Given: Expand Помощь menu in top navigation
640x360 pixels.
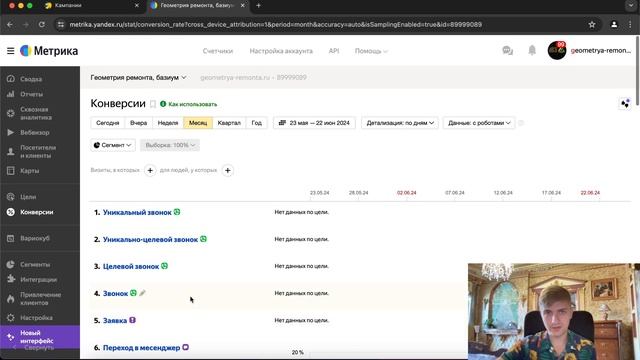Looking at the screenshot, I should click(371, 51).
